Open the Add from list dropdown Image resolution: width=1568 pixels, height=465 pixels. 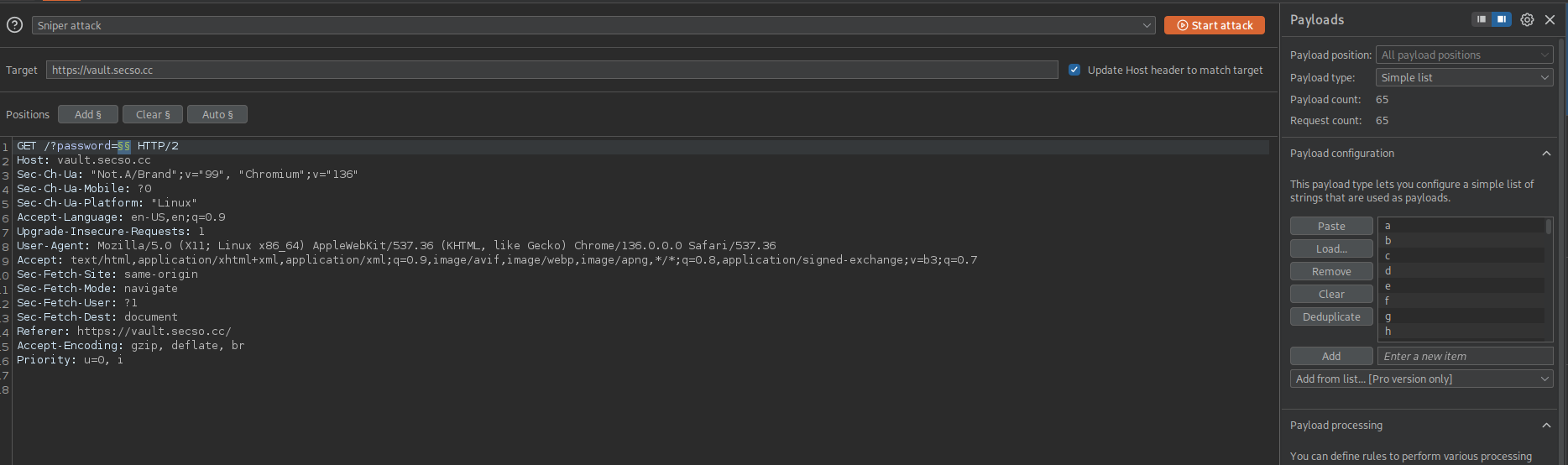click(x=1421, y=379)
